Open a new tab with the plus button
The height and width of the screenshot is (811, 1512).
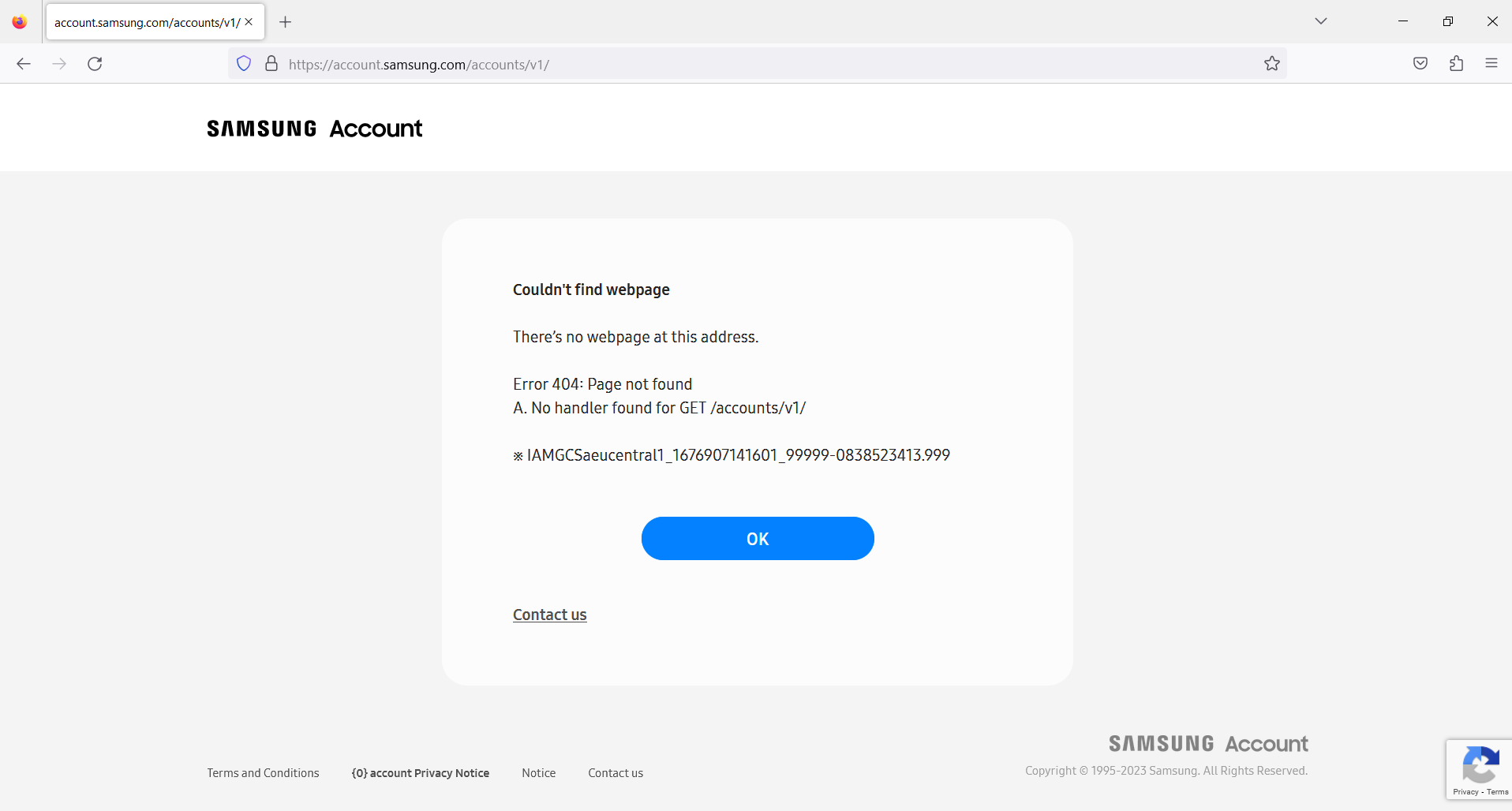pos(286,21)
